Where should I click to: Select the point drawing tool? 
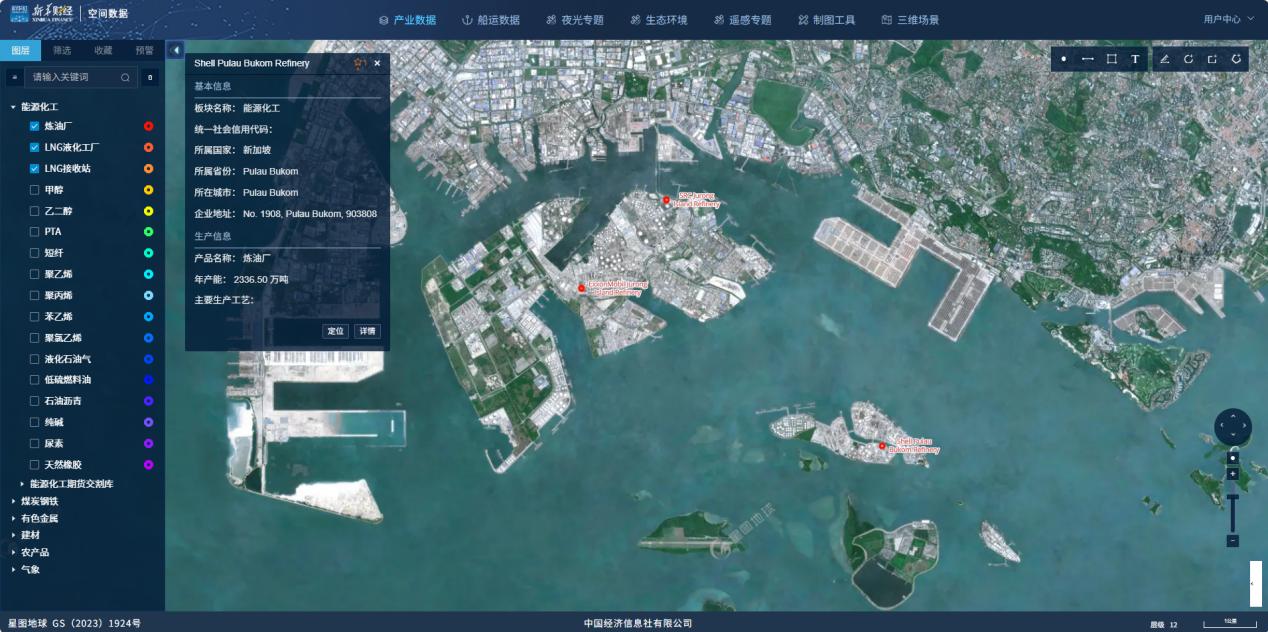tap(1063, 59)
